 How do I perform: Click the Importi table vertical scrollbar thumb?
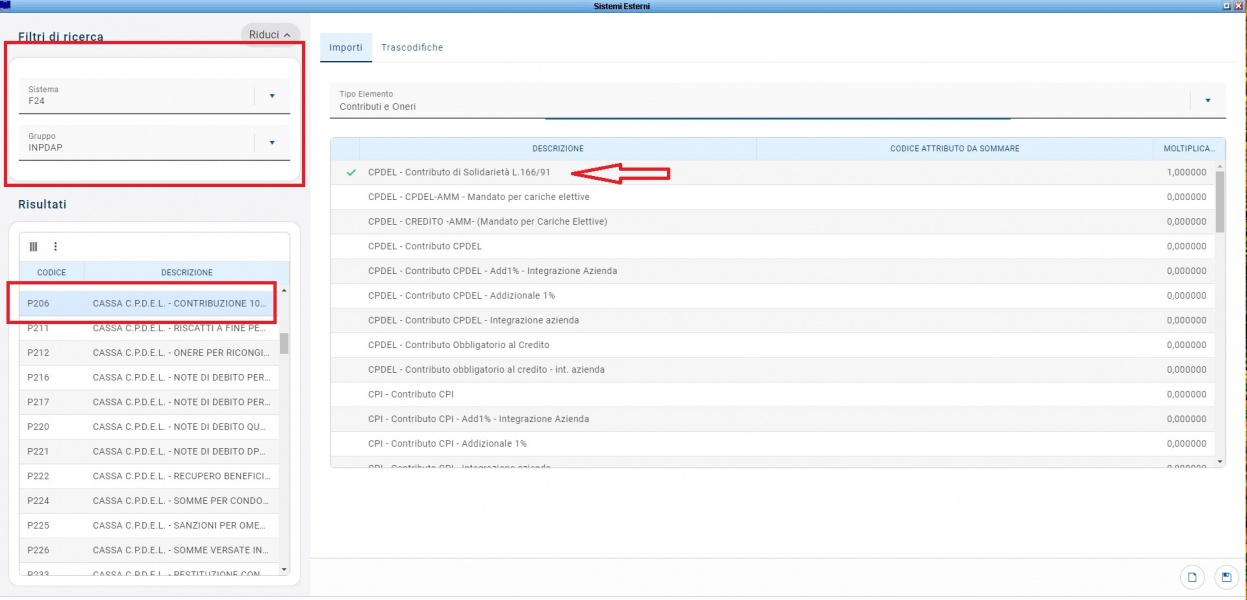click(x=1219, y=200)
